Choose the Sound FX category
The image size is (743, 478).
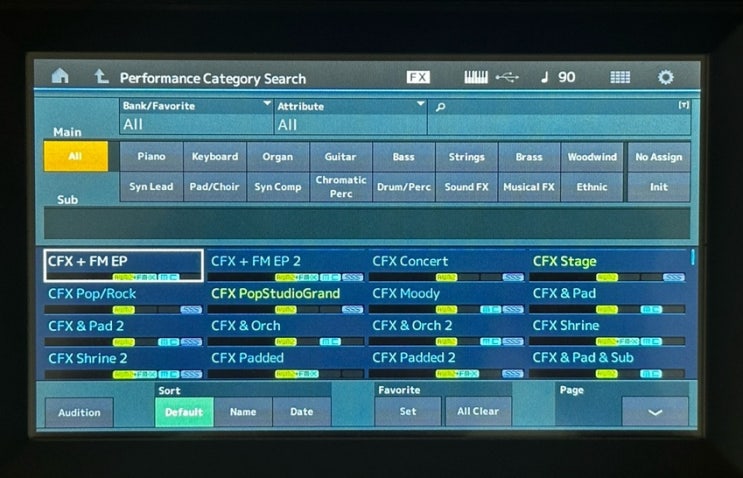pyautogui.click(x=466, y=187)
